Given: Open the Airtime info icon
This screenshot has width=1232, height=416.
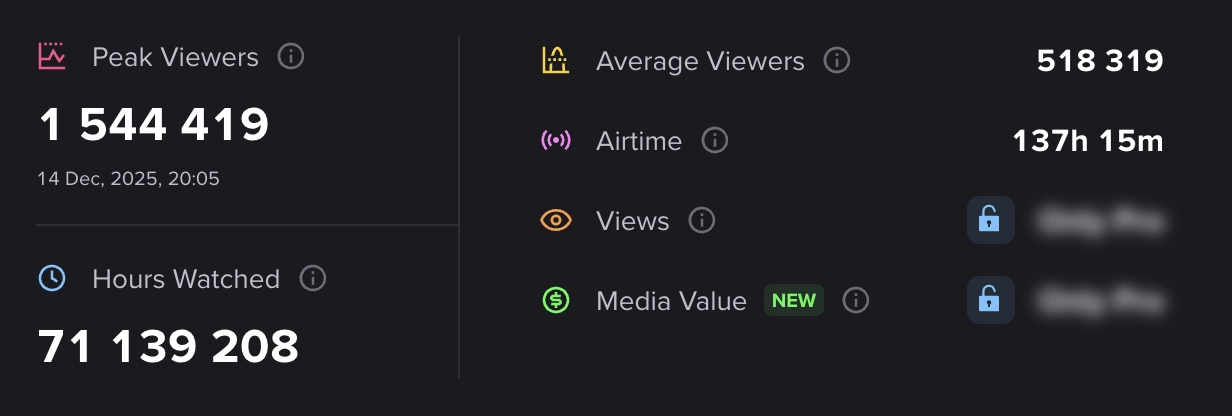Looking at the screenshot, I should (x=715, y=141).
